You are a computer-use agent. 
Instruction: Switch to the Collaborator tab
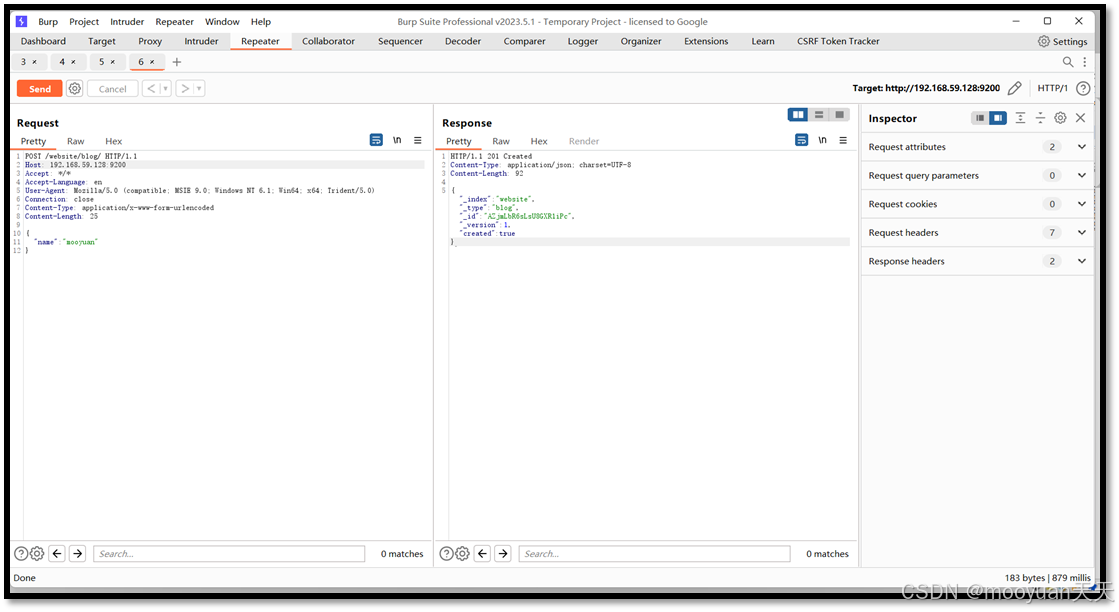pos(328,41)
